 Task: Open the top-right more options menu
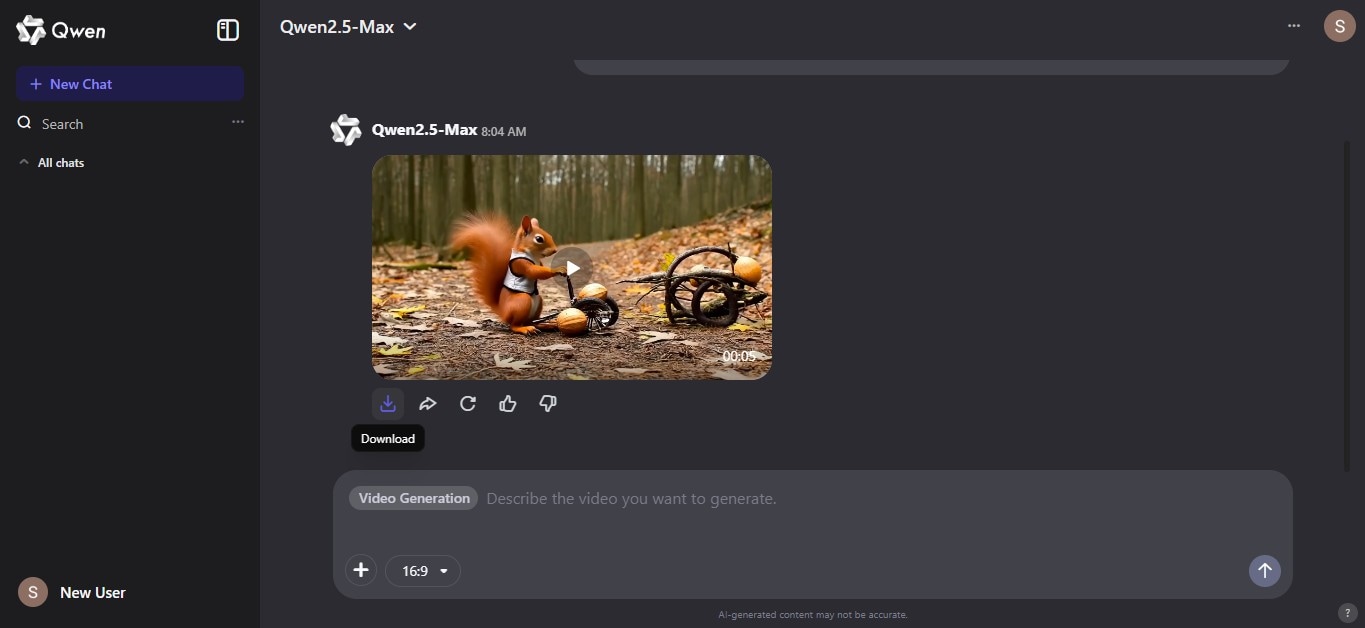point(1294,26)
